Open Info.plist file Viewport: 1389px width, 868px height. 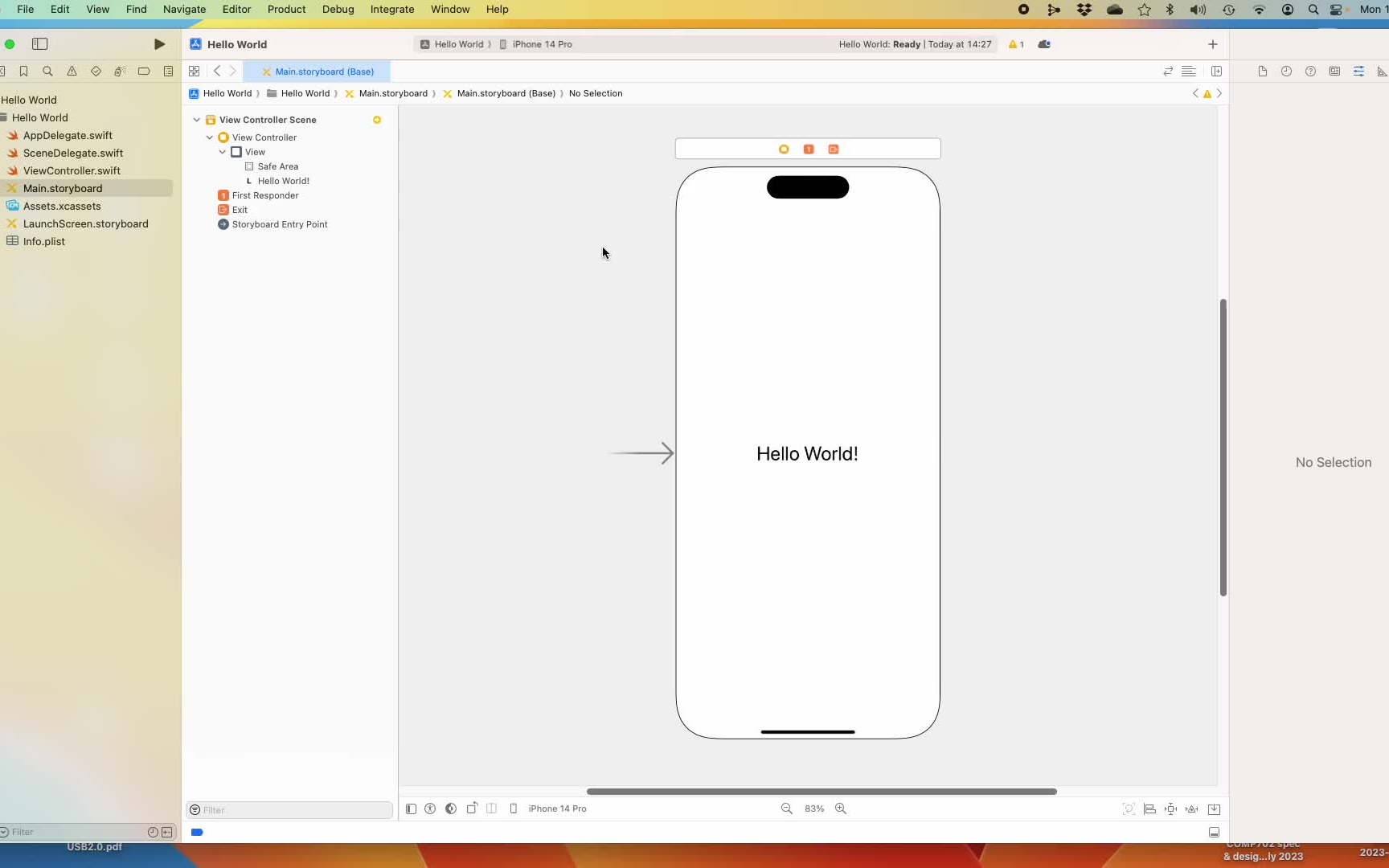(x=43, y=241)
